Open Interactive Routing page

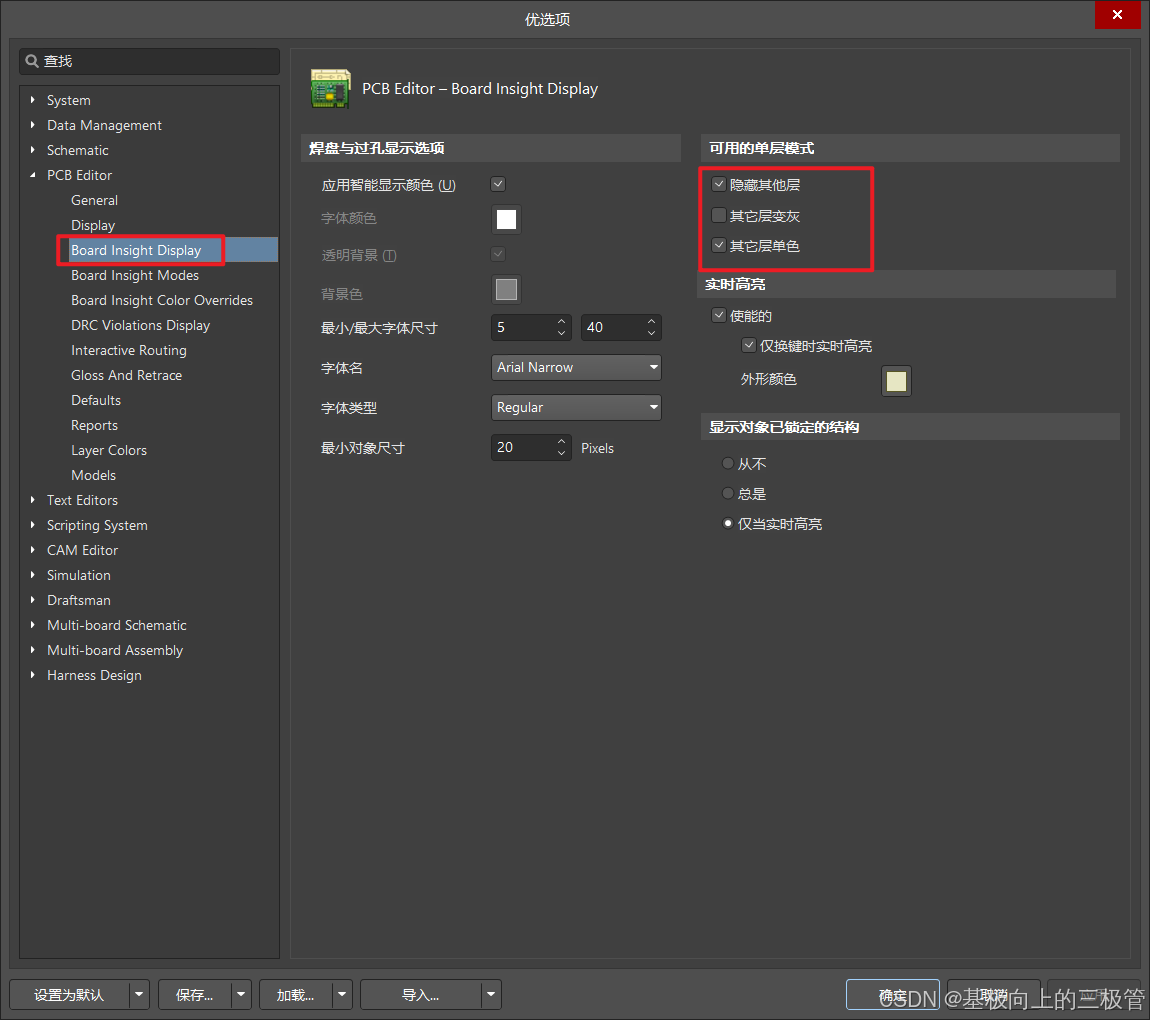point(128,350)
